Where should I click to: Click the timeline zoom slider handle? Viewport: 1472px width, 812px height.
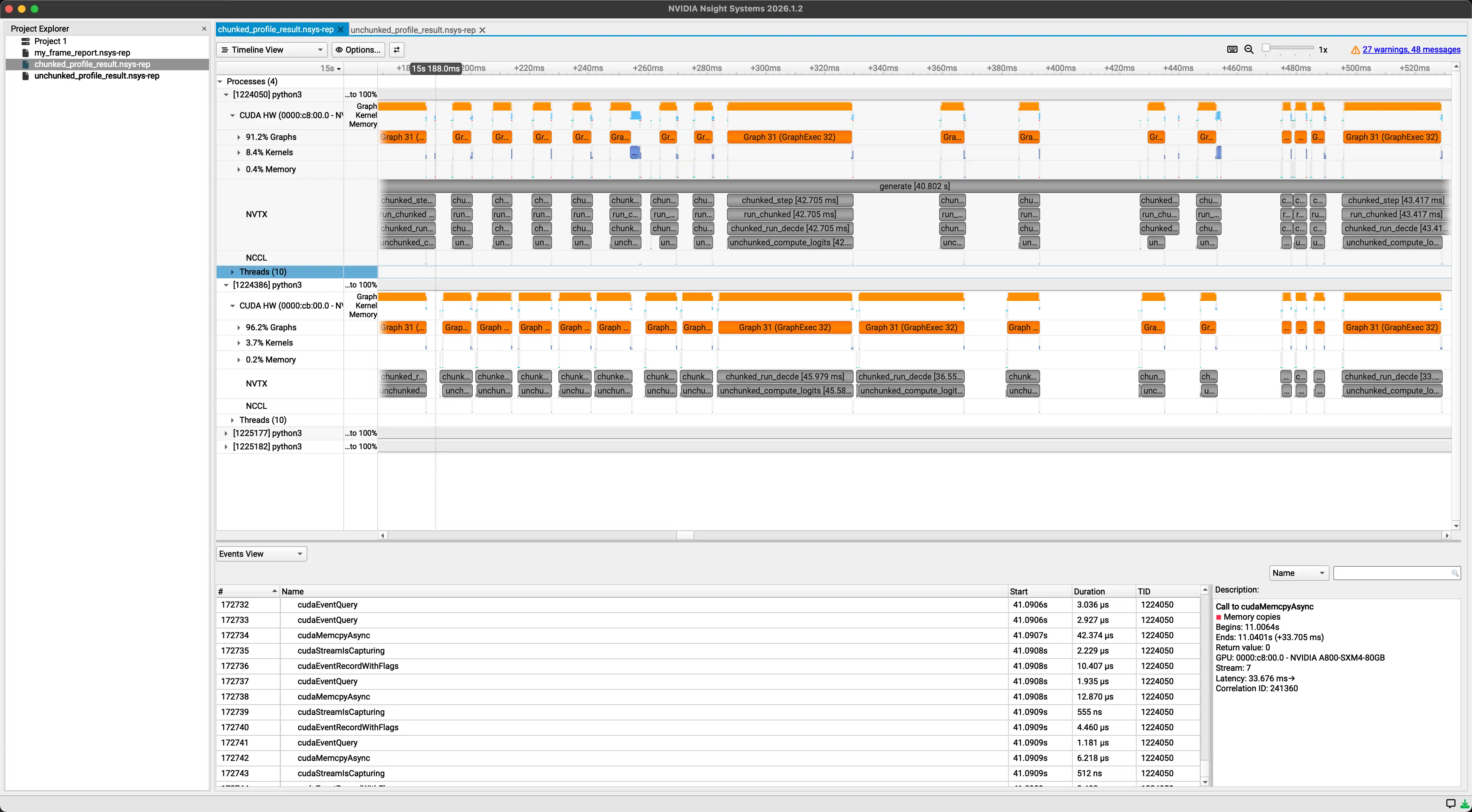pyautogui.click(x=1266, y=48)
